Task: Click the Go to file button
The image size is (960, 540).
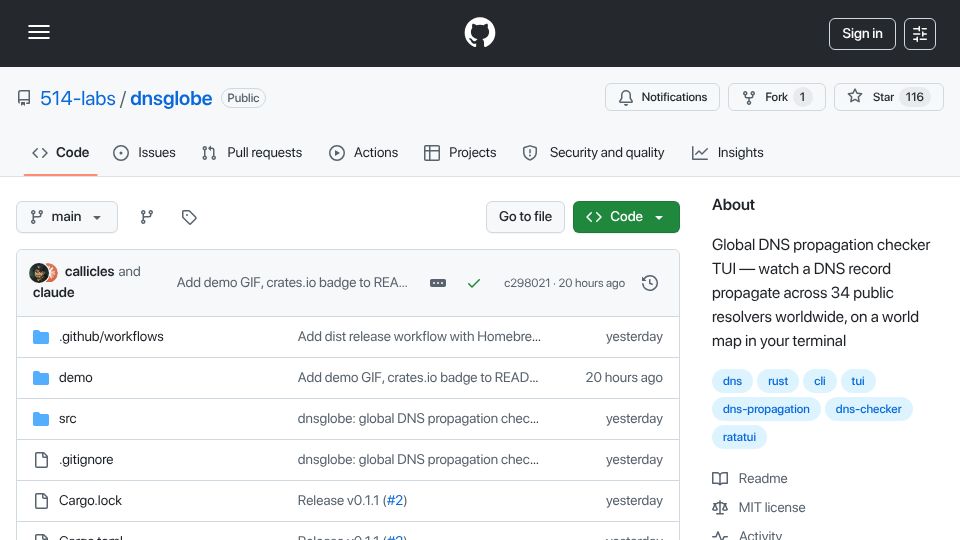Action: (x=525, y=217)
